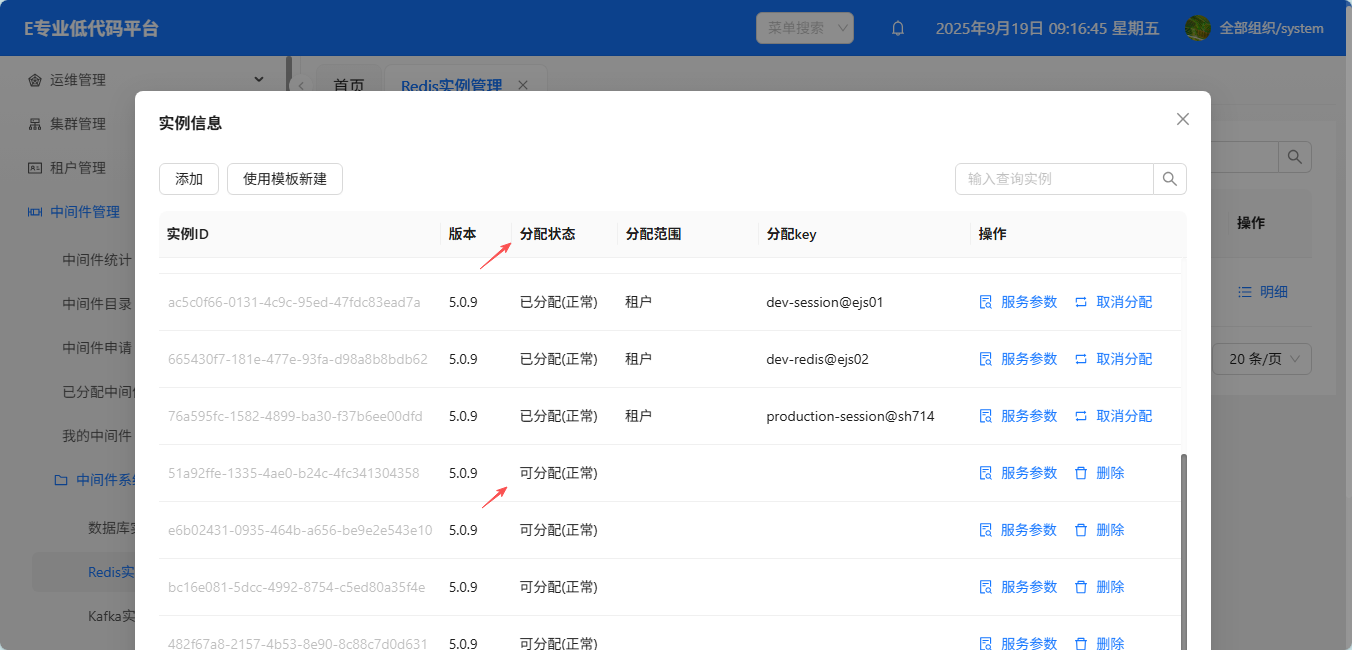Viewport: 1352px width, 650px height.
Task: Click the user avatar in header
Action: (x=1198, y=28)
